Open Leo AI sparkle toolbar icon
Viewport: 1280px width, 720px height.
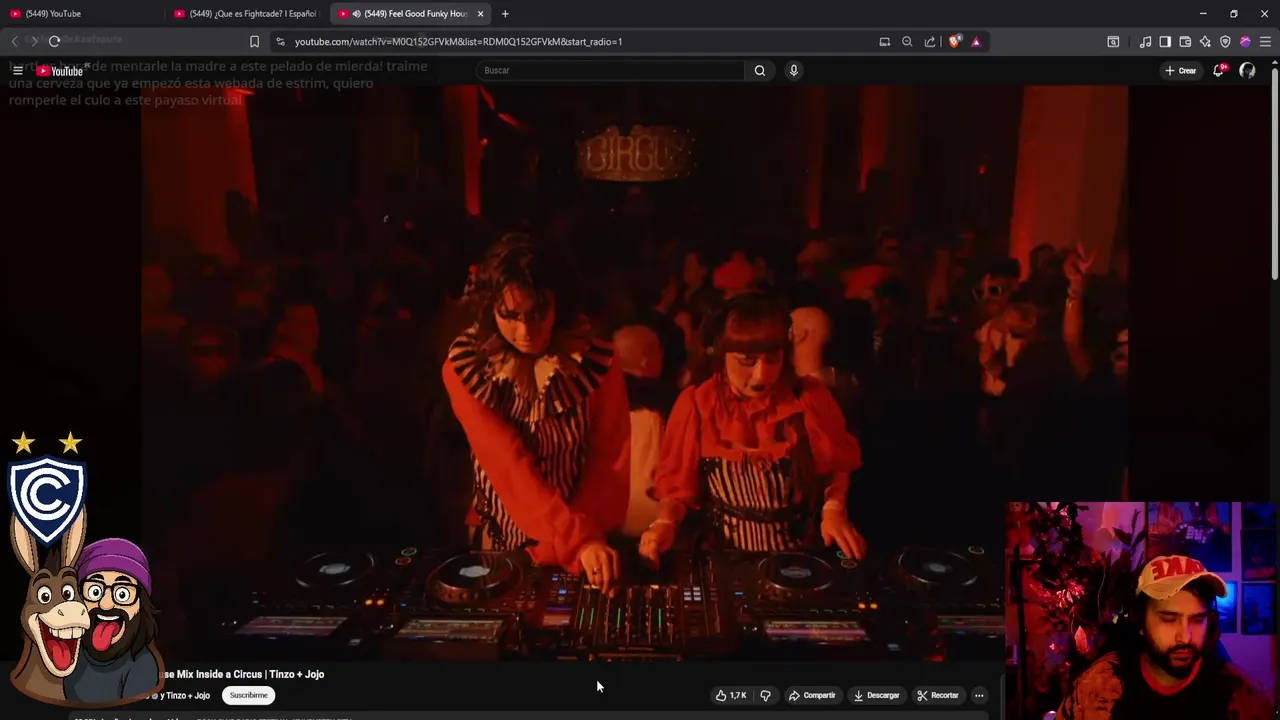pos(1205,41)
